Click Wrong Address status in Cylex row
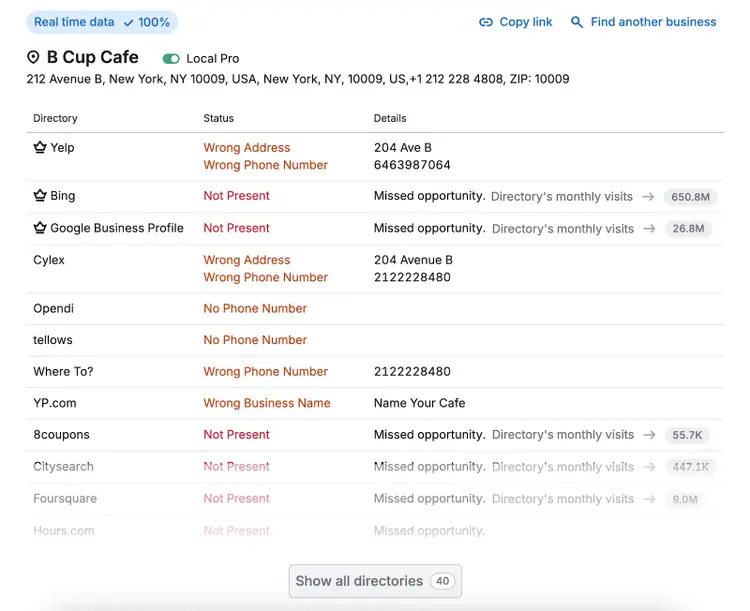The image size is (750, 611). pyautogui.click(x=247, y=260)
